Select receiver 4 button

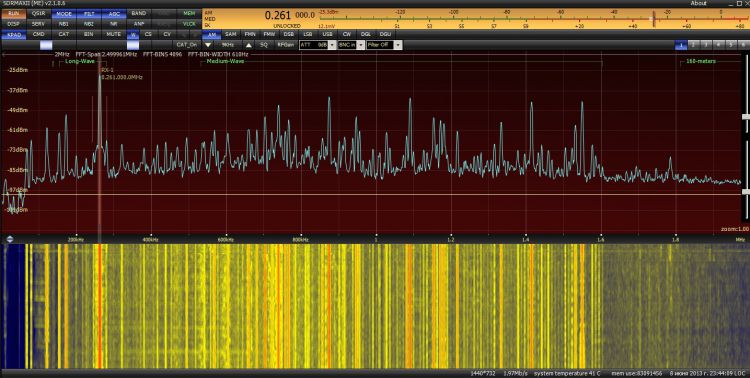tap(718, 45)
